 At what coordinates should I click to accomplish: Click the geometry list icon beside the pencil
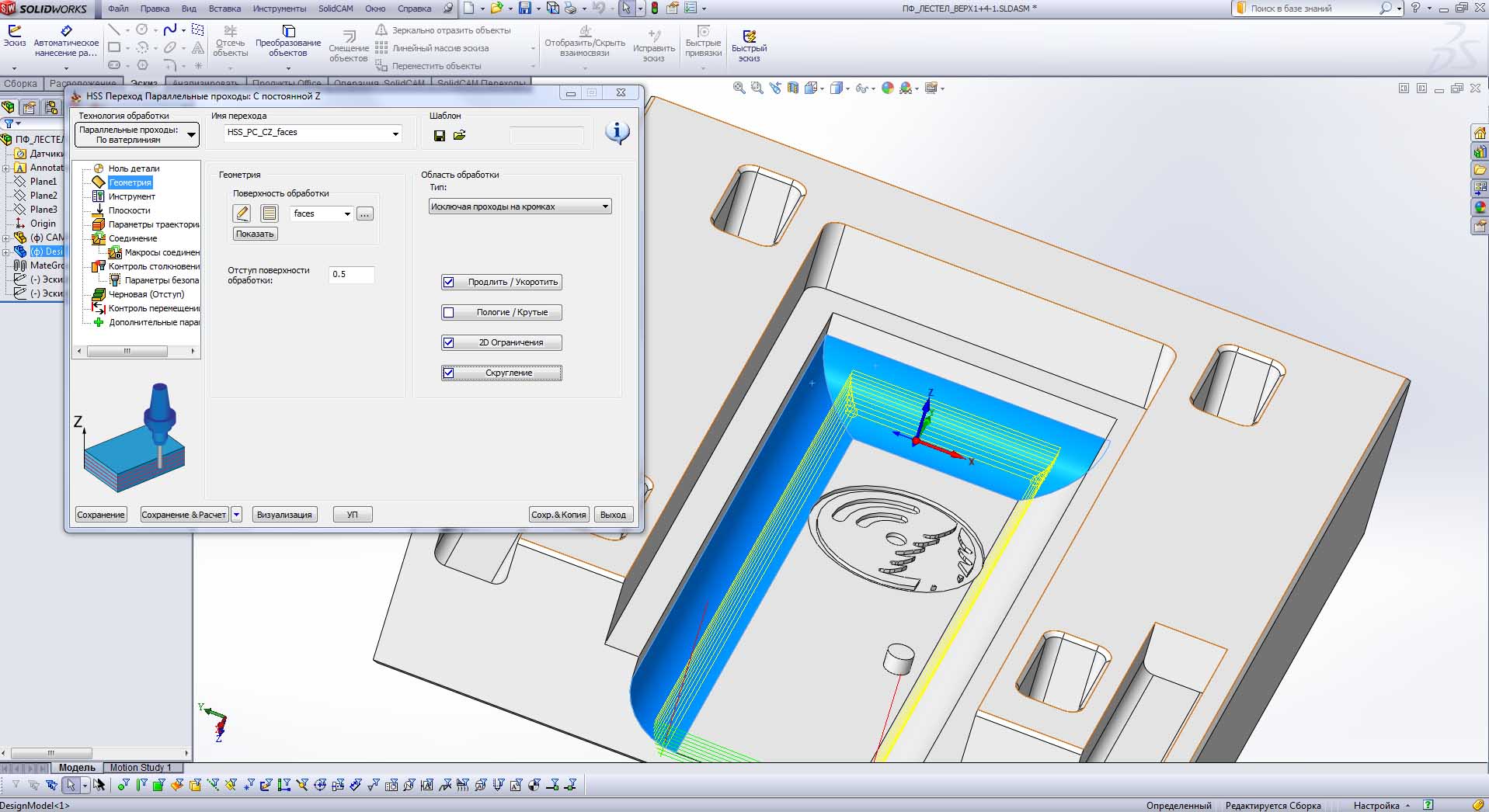270,213
